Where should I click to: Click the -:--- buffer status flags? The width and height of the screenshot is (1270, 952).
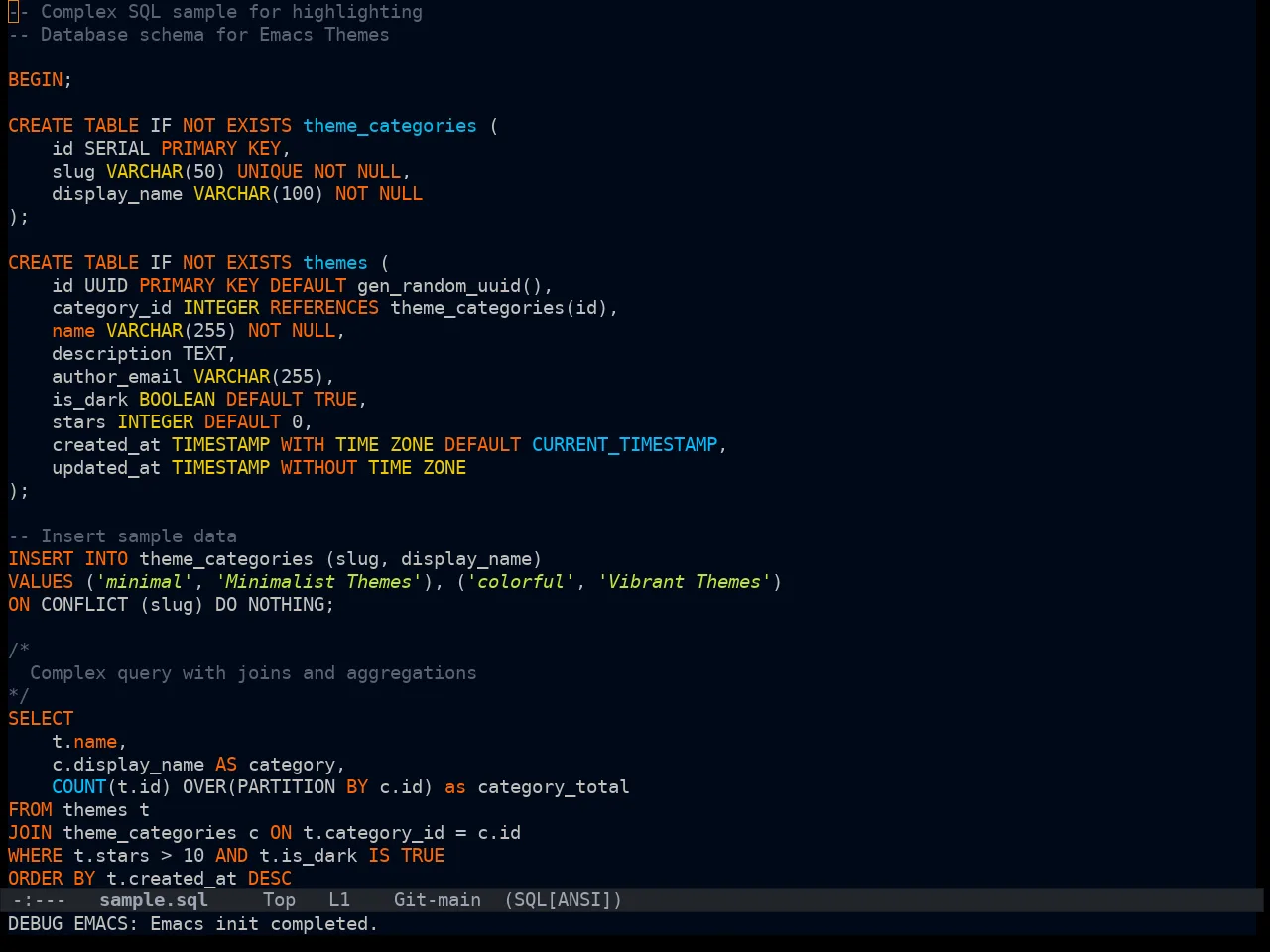(x=40, y=900)
